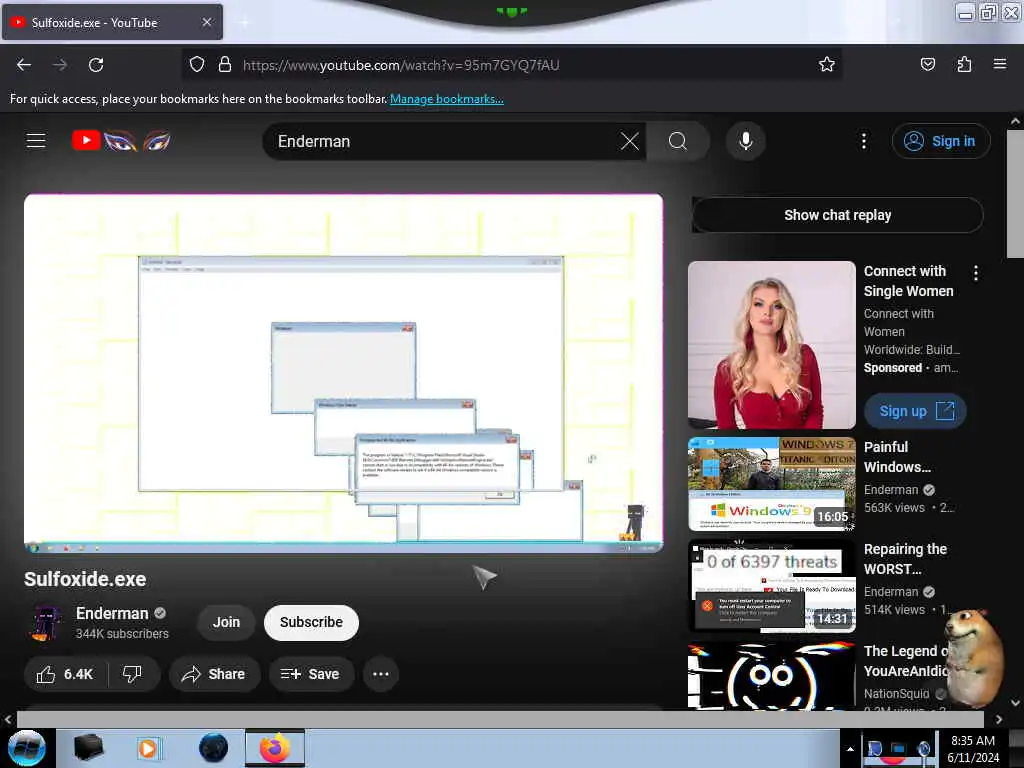Bookmark this page with the star icon

point(827,64)
